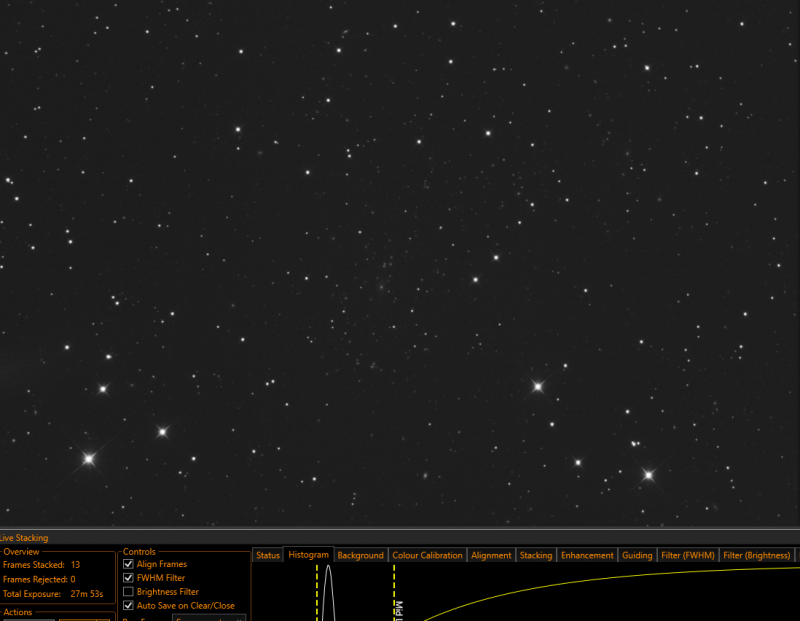Click the black level dashed histogram line
This screenshot has height=621, width=800.
coord(317,592)
